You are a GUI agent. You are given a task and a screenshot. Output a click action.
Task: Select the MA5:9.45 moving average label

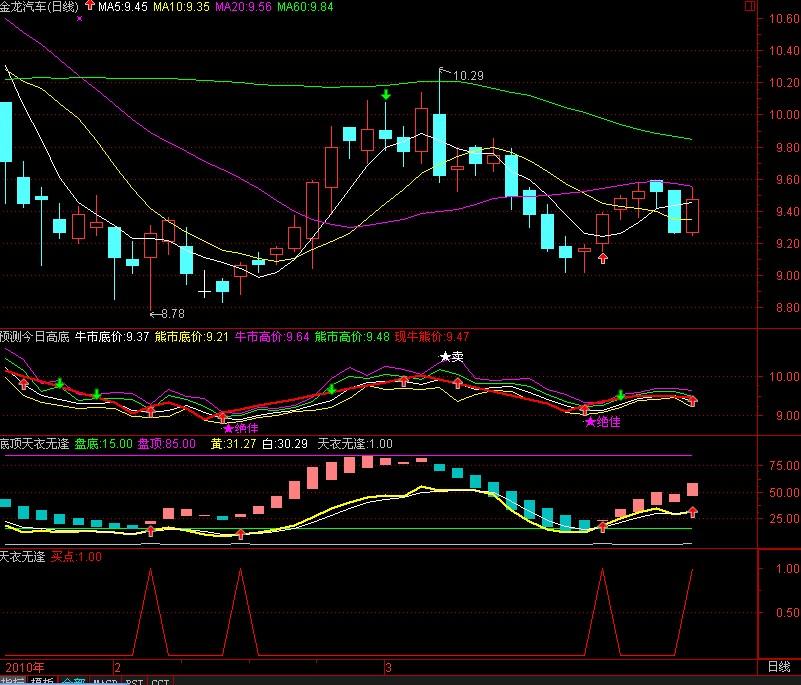123,7
